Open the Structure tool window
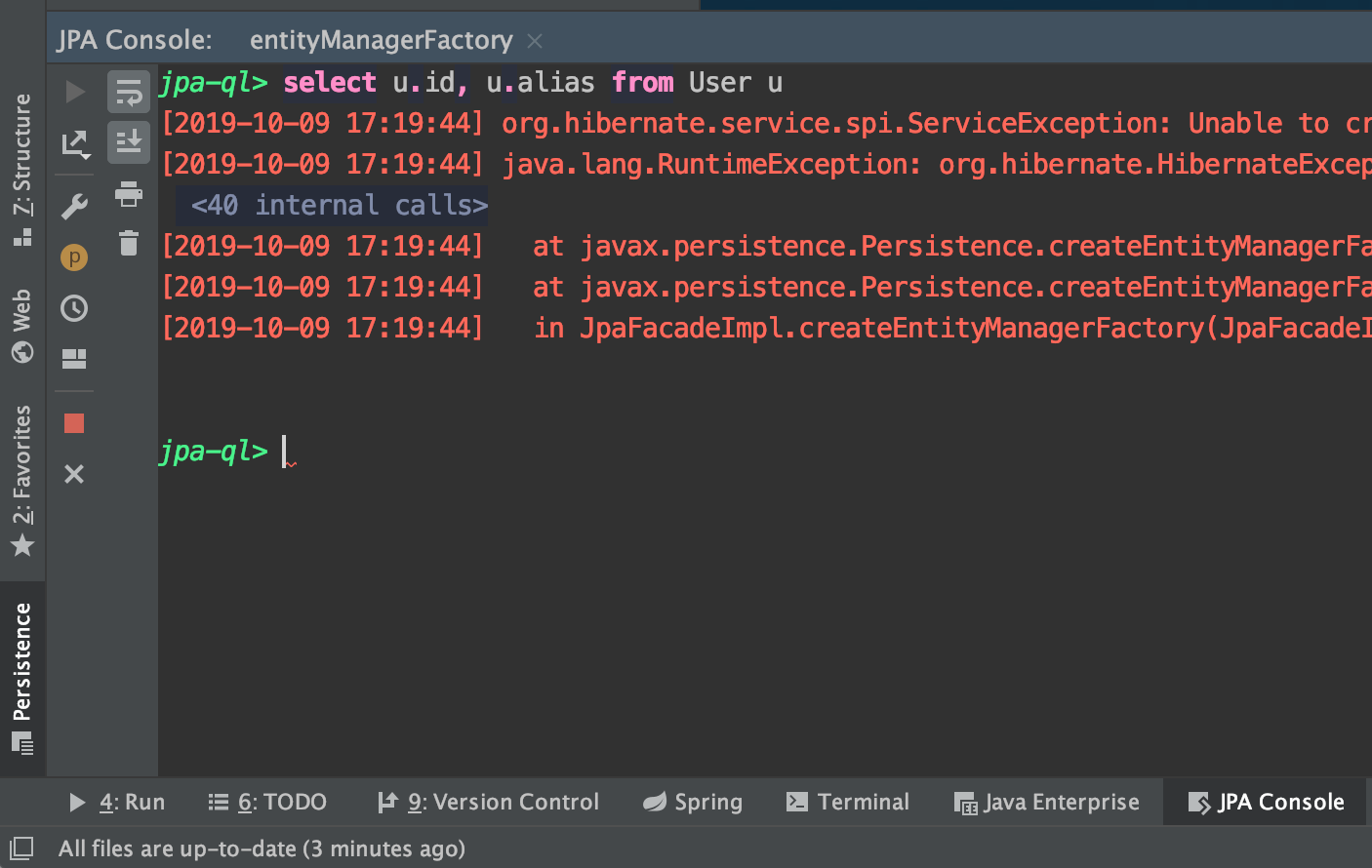The height and width of the screenshot is (868, 1372). (x=21, y=170)
